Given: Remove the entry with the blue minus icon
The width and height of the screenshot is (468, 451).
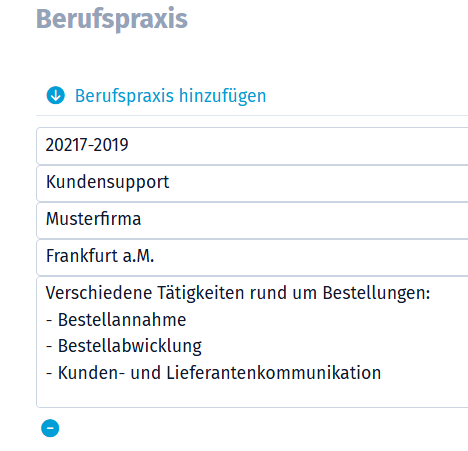Looking at the screenshot, I should click(x=50, y=428).
